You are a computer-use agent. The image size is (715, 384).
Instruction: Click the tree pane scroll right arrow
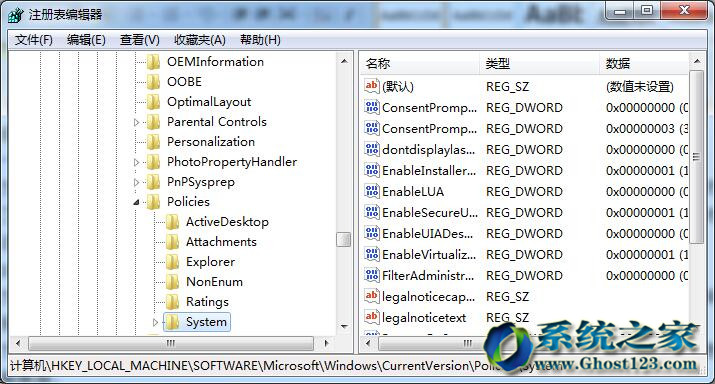pos(326,343)
